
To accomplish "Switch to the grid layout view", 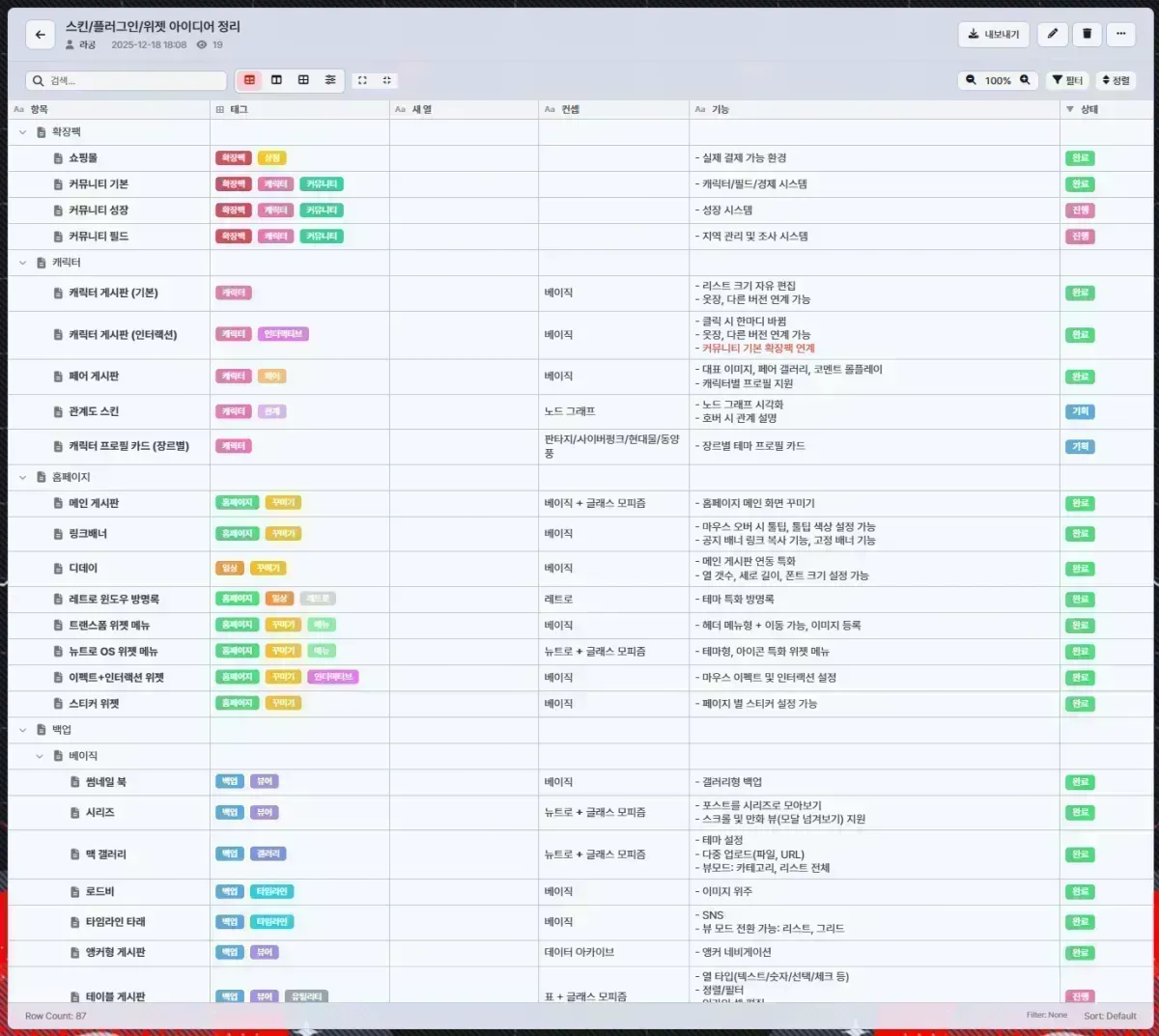I will [x=303, y=80].
